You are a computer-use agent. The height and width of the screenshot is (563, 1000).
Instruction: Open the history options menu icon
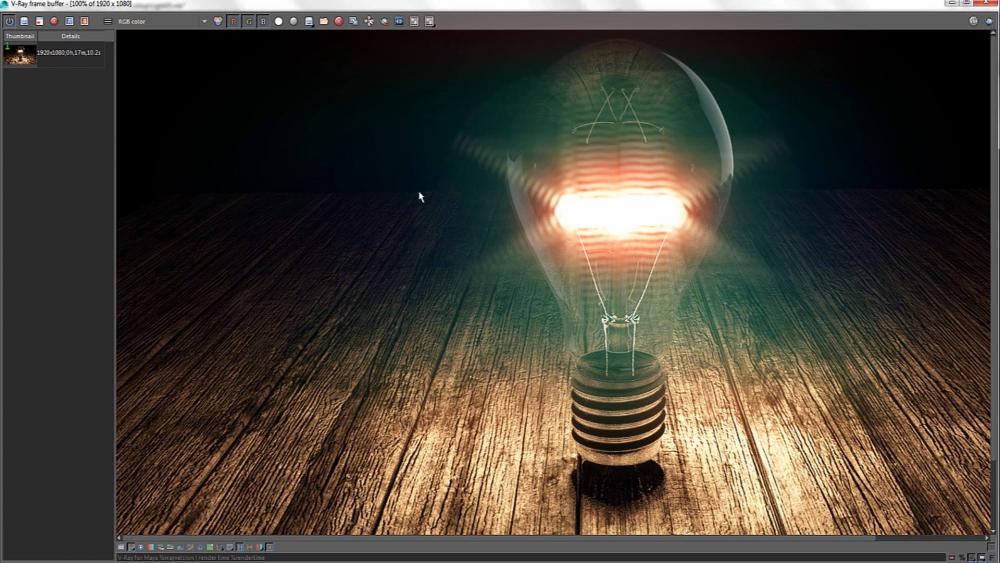click(108, 21)
